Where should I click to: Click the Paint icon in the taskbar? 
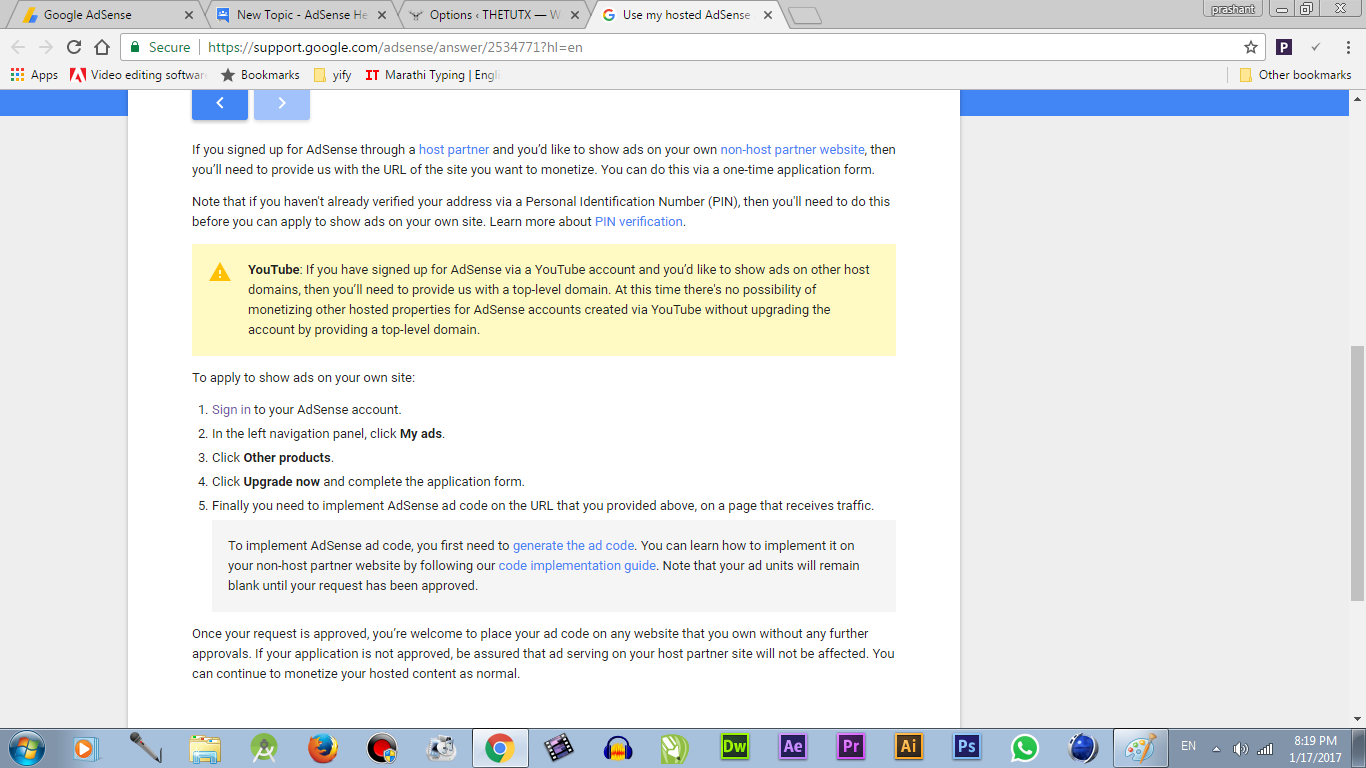(1140, 748)
